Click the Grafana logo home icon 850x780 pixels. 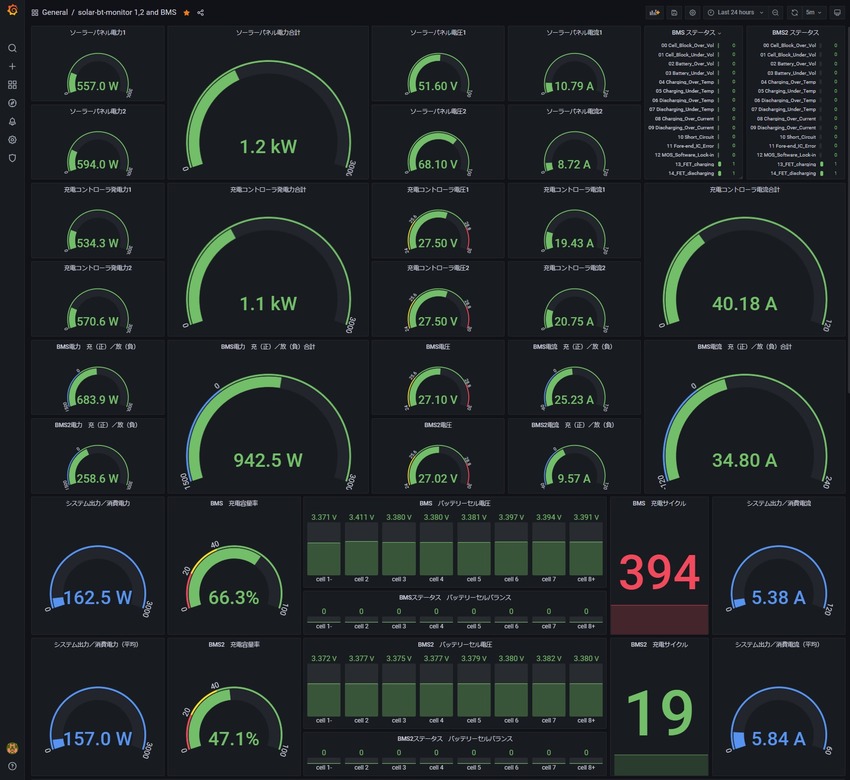pyautogui.click(x=12, y=10)
